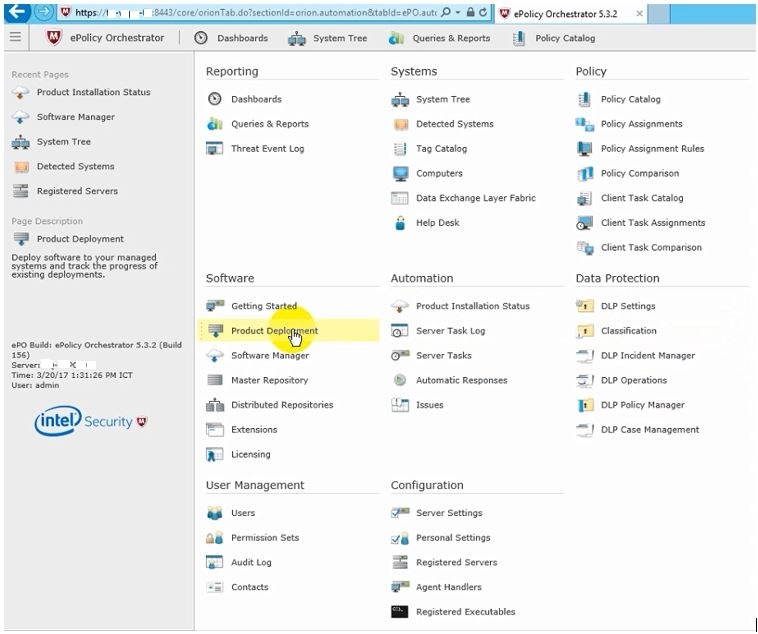Open Server Settings under Configuration
758x634 pixels.
[449, 513]
